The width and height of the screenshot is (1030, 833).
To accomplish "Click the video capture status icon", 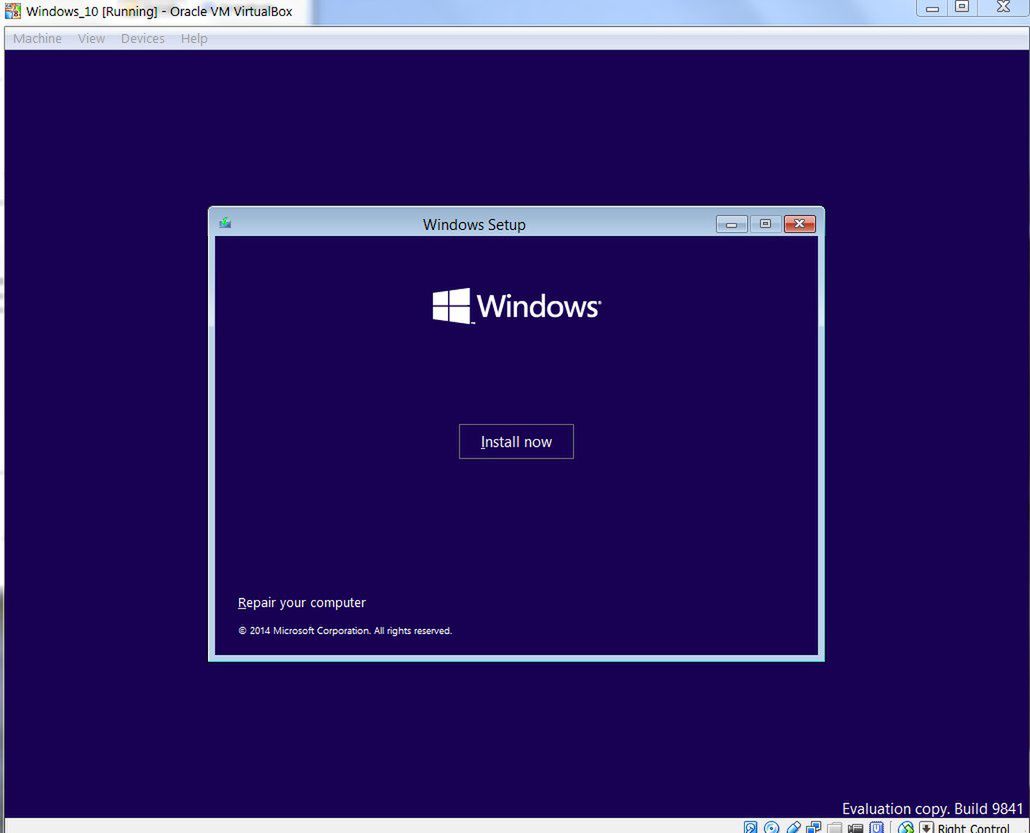I will tap(855, 828).
